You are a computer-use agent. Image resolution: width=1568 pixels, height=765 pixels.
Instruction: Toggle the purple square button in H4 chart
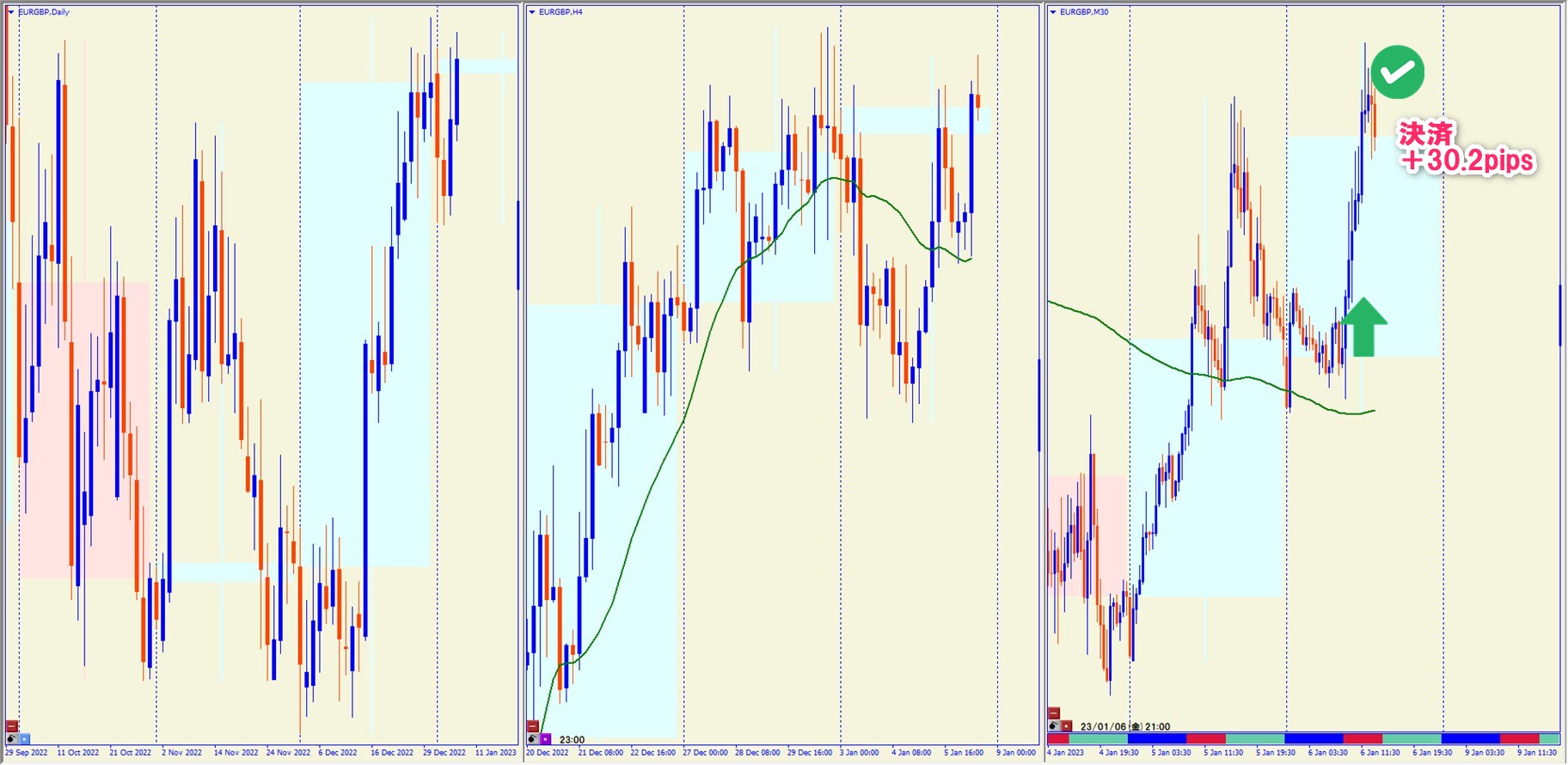pos(545,738)
